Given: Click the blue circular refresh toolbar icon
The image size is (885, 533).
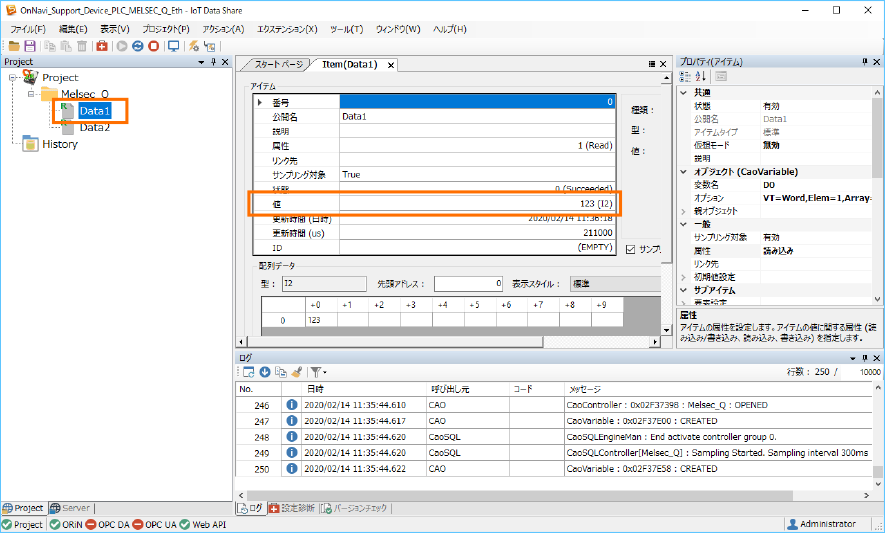Looking at the screenshot, I should pos(138,46).
